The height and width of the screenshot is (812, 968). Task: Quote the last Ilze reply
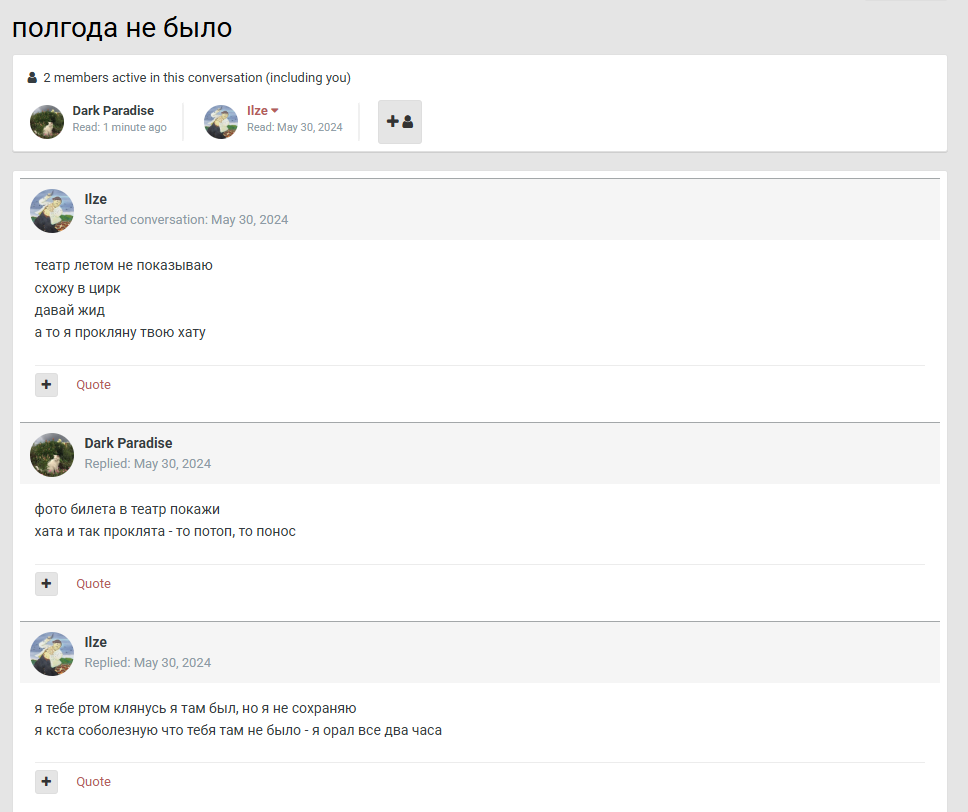coord(93,782)
